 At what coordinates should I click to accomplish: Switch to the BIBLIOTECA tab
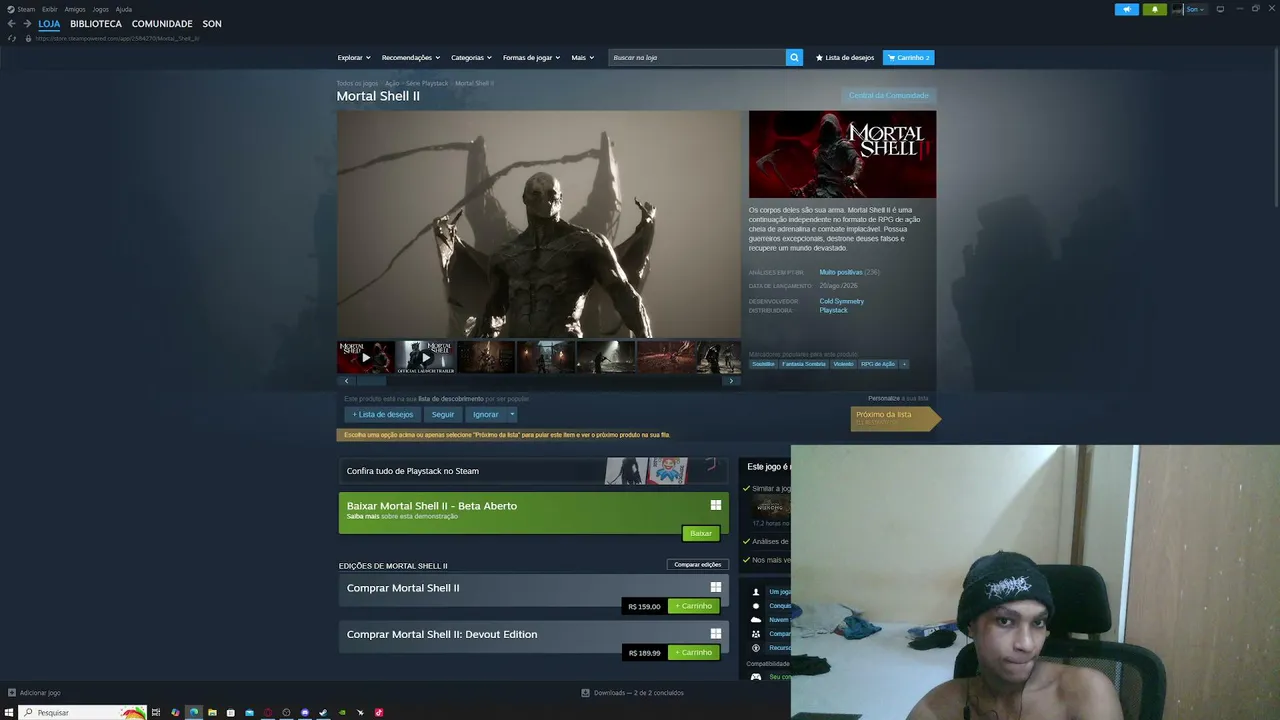point(96,24)
